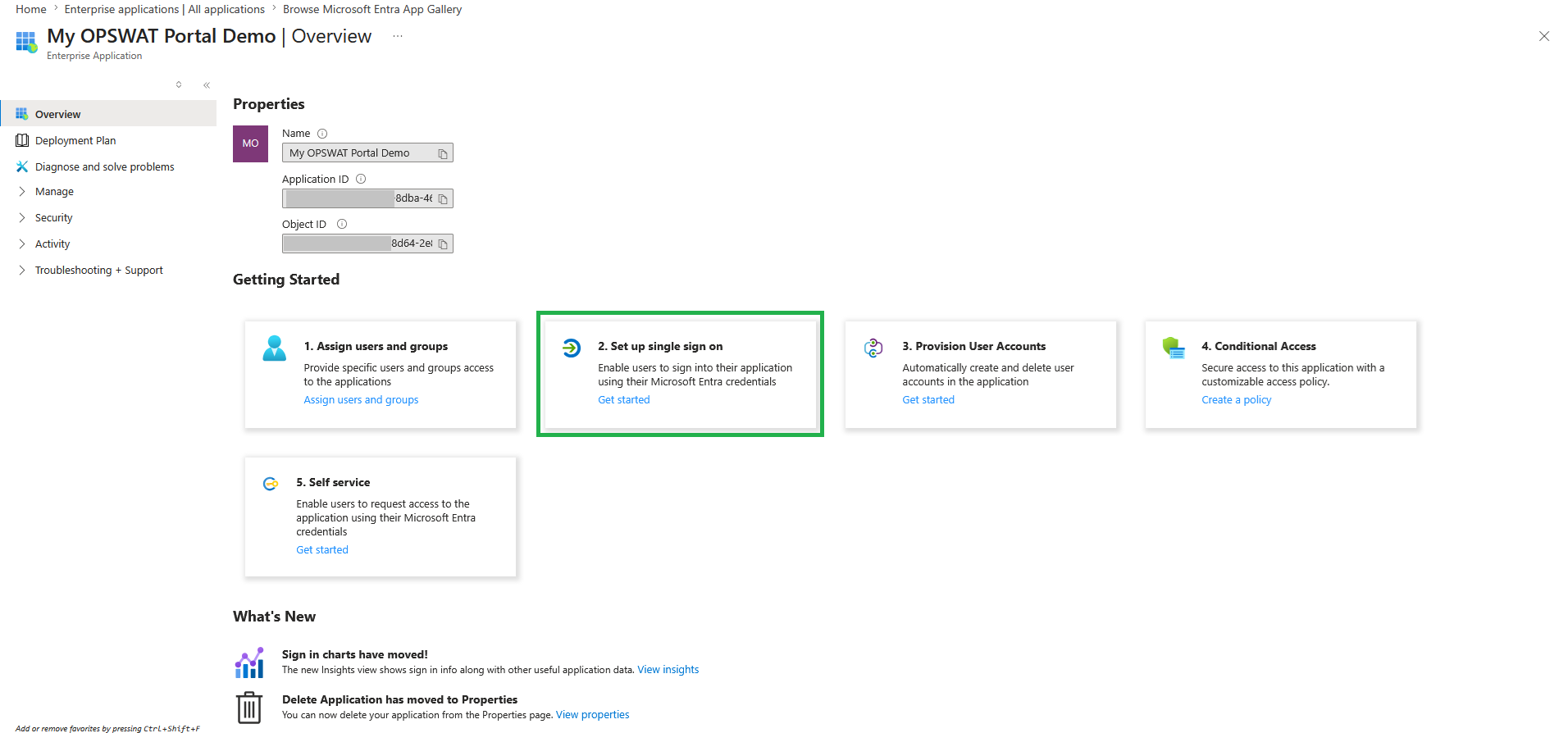
Task: Click the sign-on arrow icon on SSO card
Action: (x=572, y=348)
